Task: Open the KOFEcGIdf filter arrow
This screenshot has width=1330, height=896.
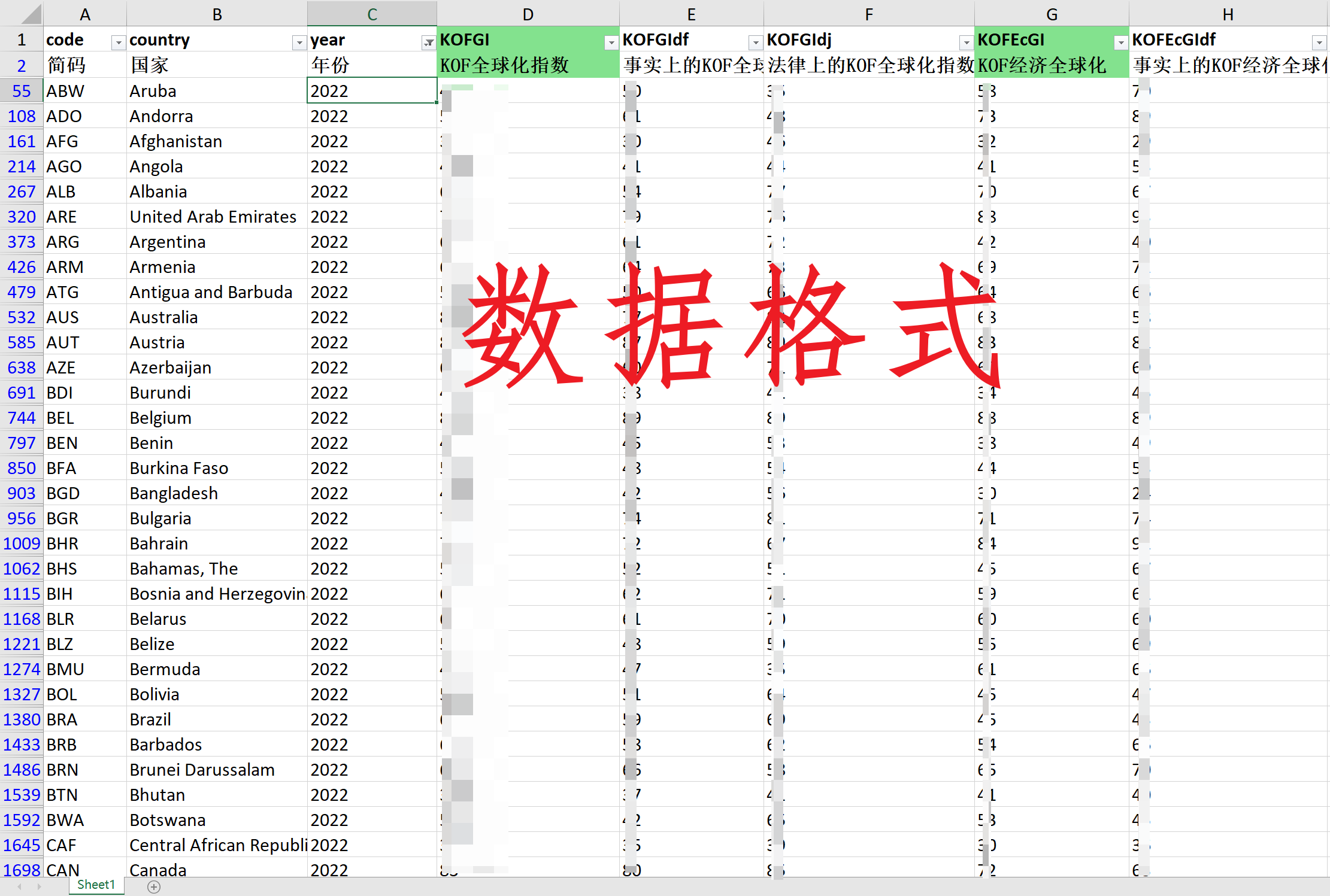Action: tap(1319, 42)
